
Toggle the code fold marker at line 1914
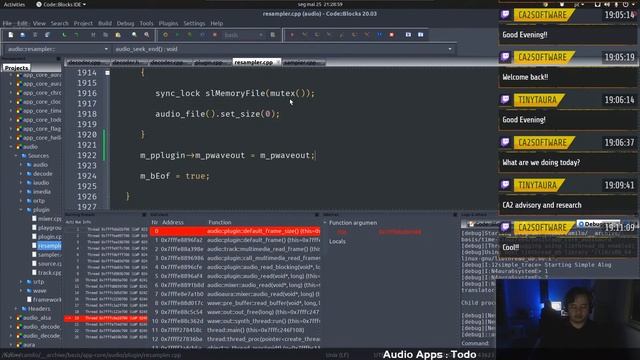[x=107, y=73]
